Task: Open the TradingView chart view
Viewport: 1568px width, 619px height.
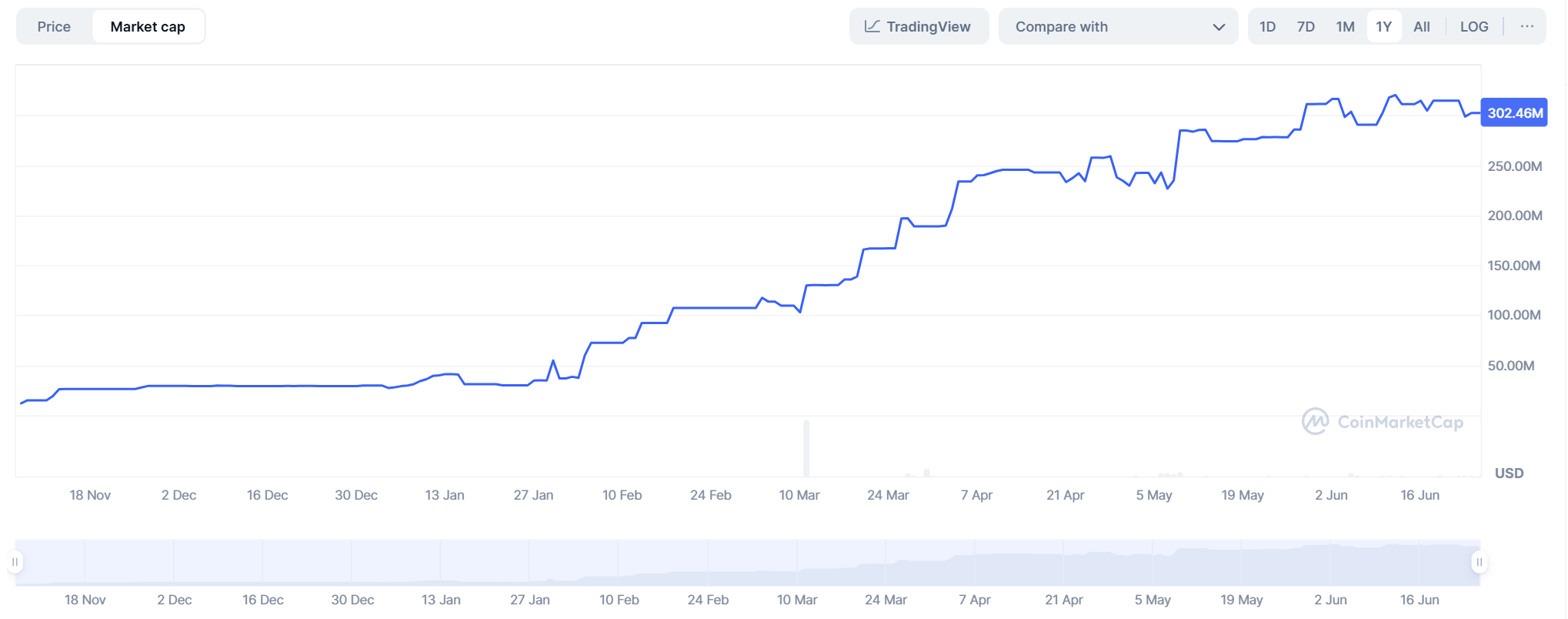Action: pyautogui.click(x=918, y=27)
